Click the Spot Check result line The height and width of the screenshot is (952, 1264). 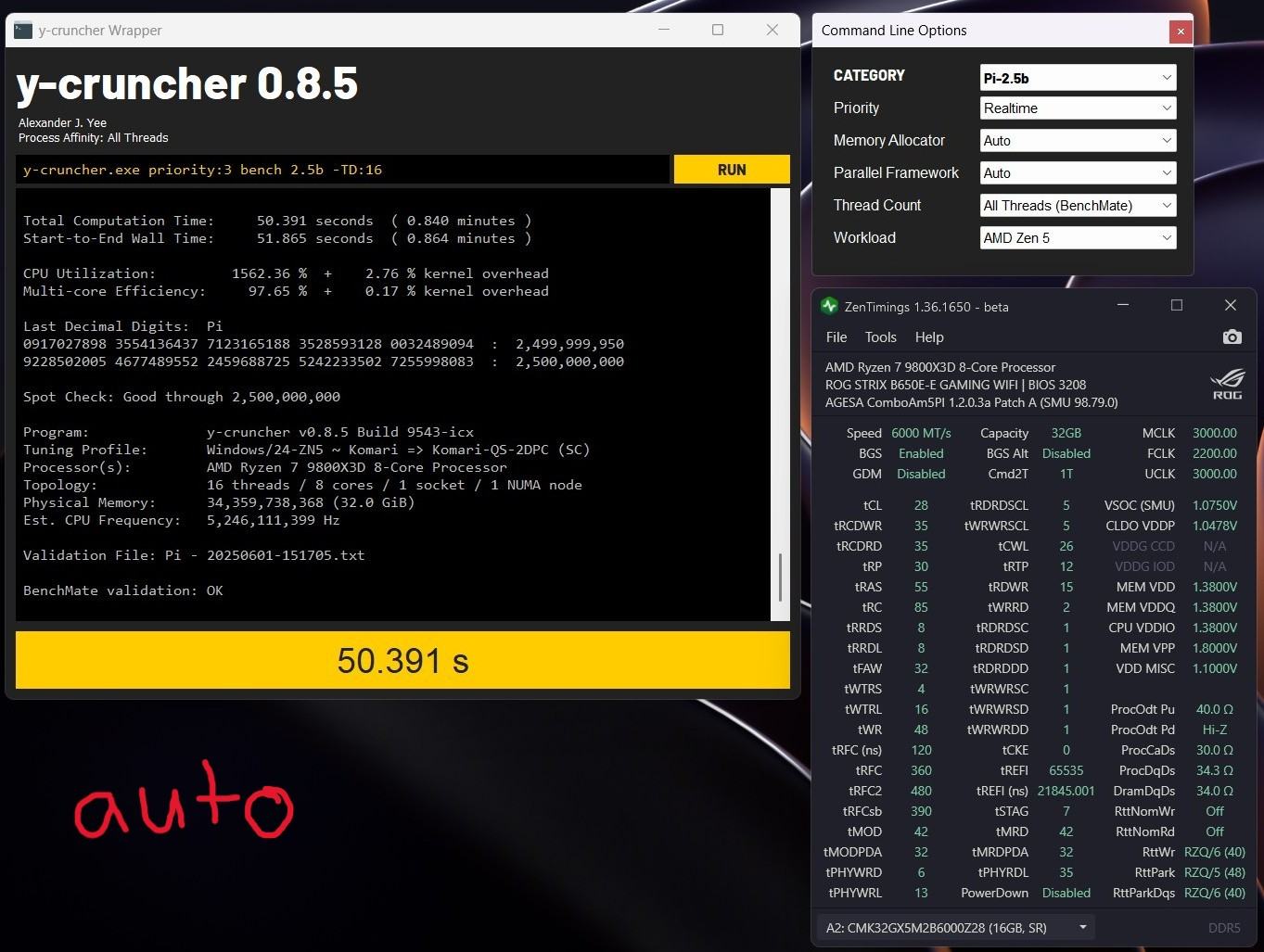[182, 397]
